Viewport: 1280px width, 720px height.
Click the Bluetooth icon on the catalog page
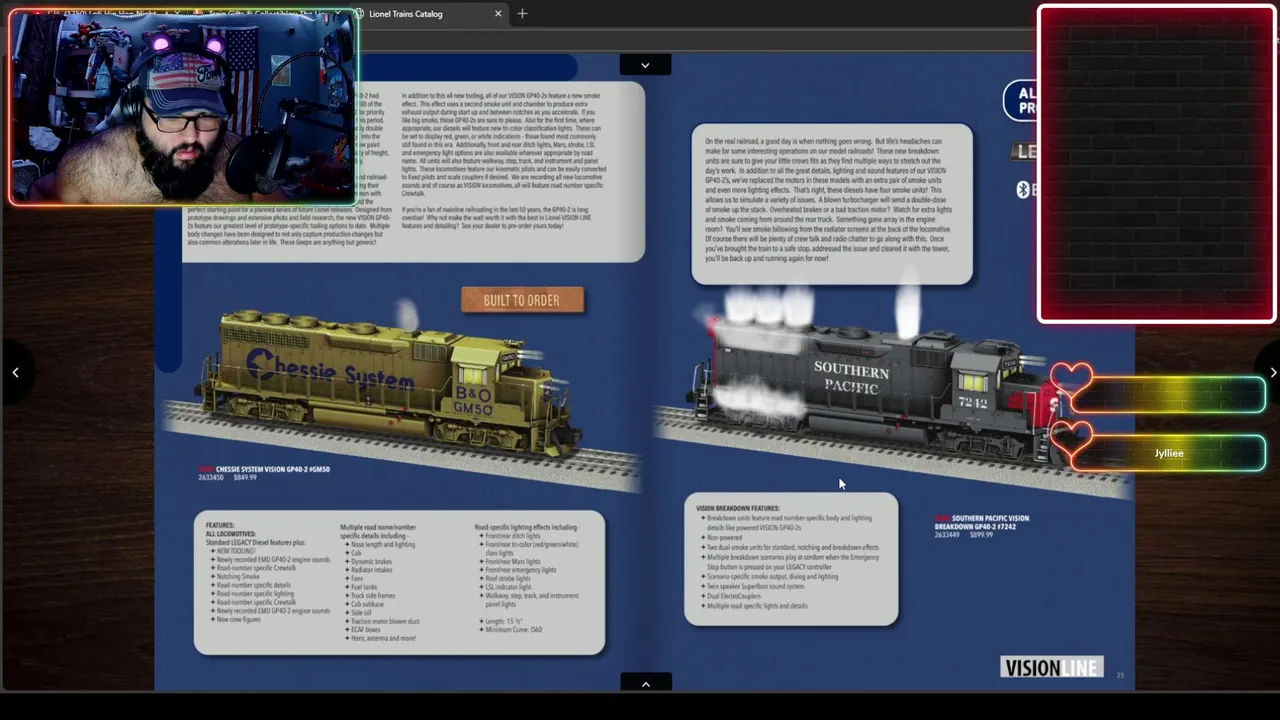click(x=1023, y=190)
